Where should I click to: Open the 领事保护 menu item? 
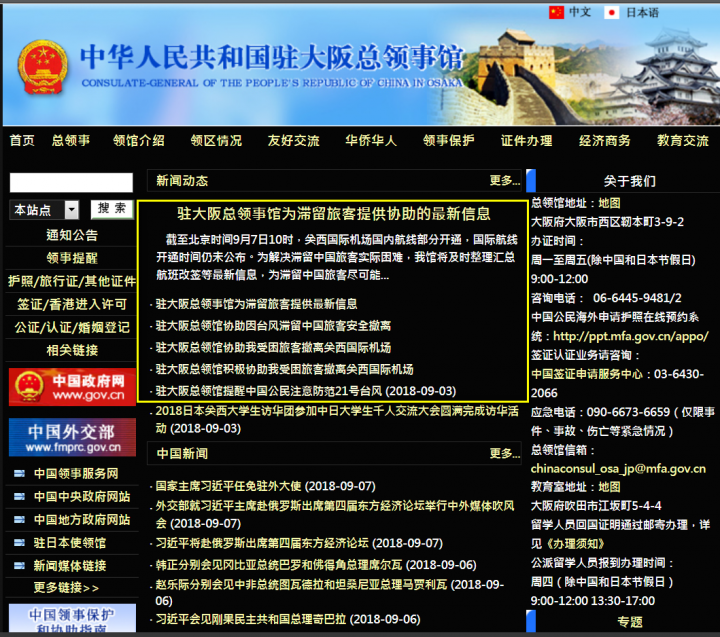coord(449,141)
